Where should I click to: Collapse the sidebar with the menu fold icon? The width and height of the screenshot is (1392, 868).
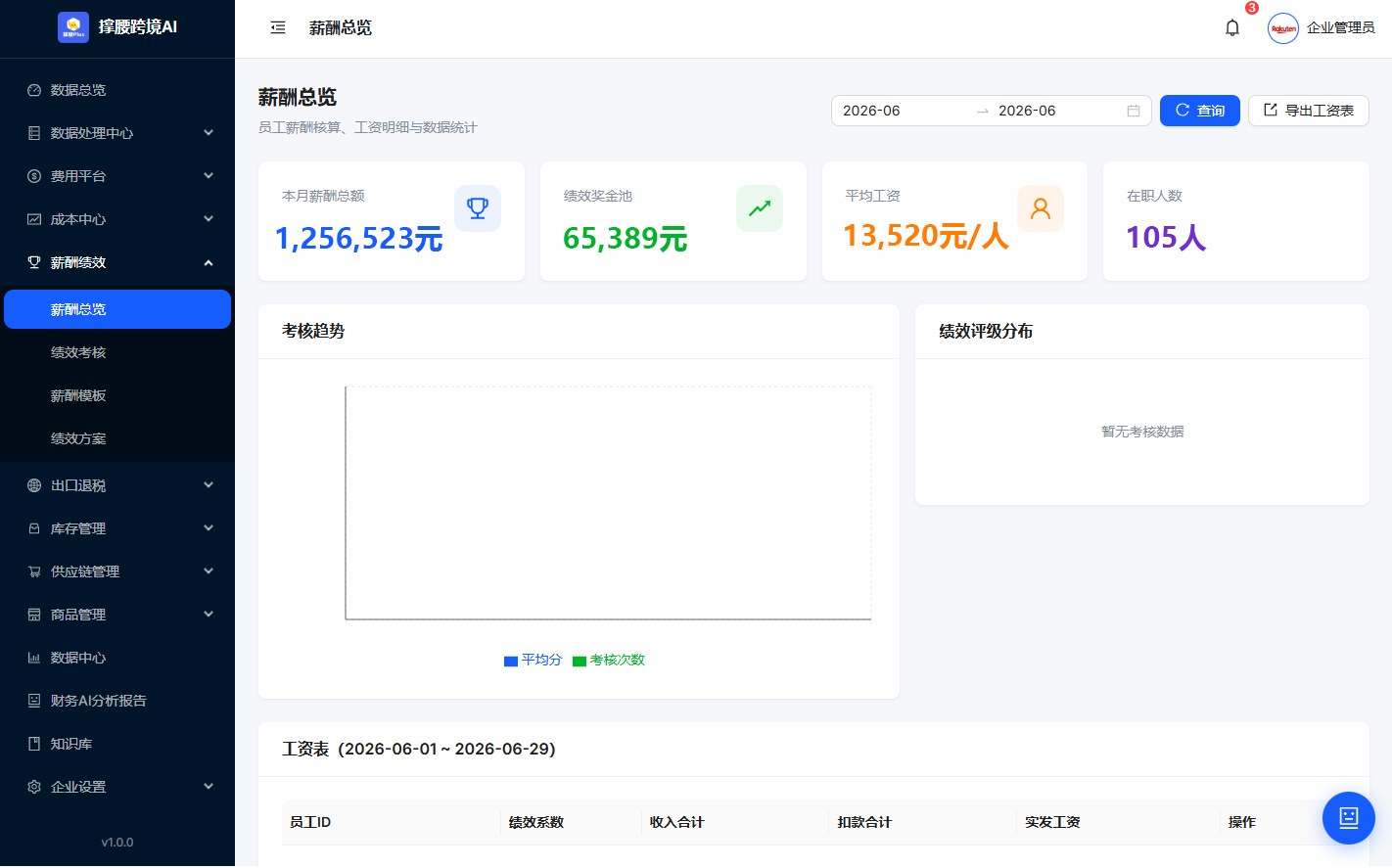(x=278, y=27)
